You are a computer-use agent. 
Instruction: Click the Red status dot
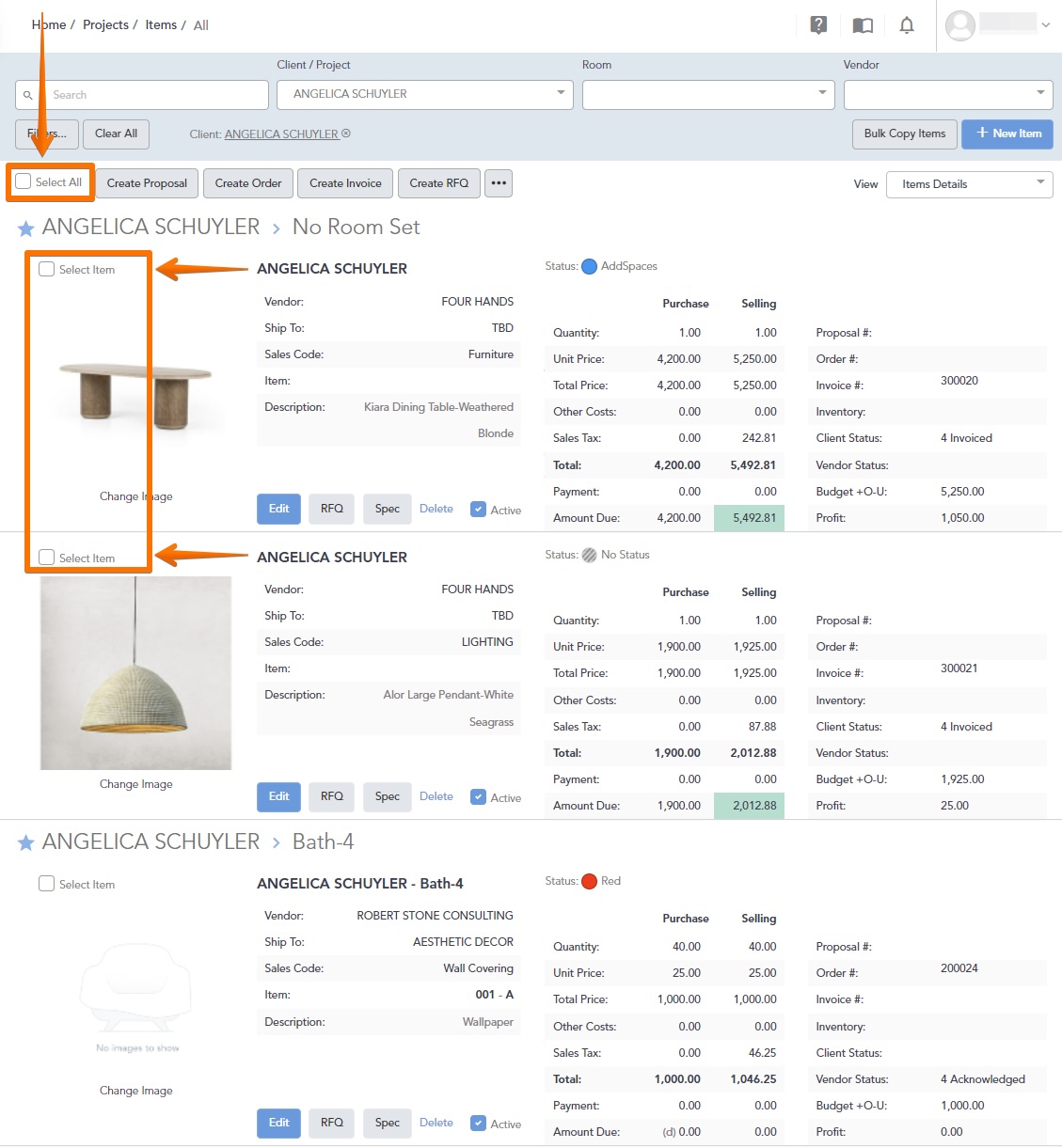pos(590,881)
